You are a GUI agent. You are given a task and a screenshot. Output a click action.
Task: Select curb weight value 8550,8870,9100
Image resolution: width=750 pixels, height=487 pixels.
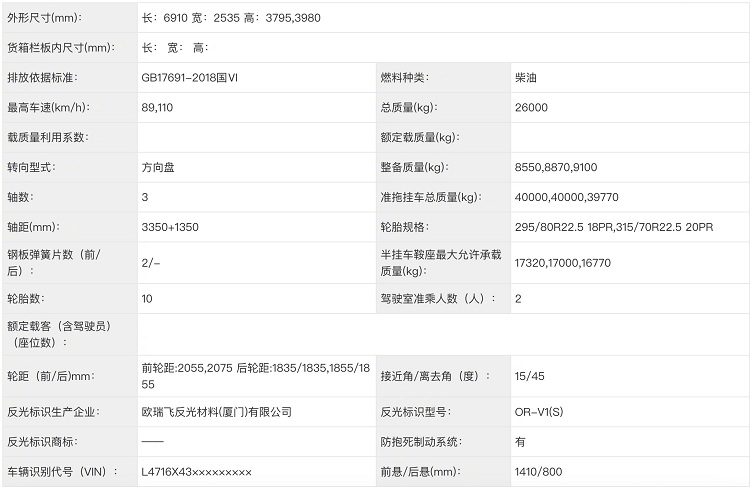[556, 167]
